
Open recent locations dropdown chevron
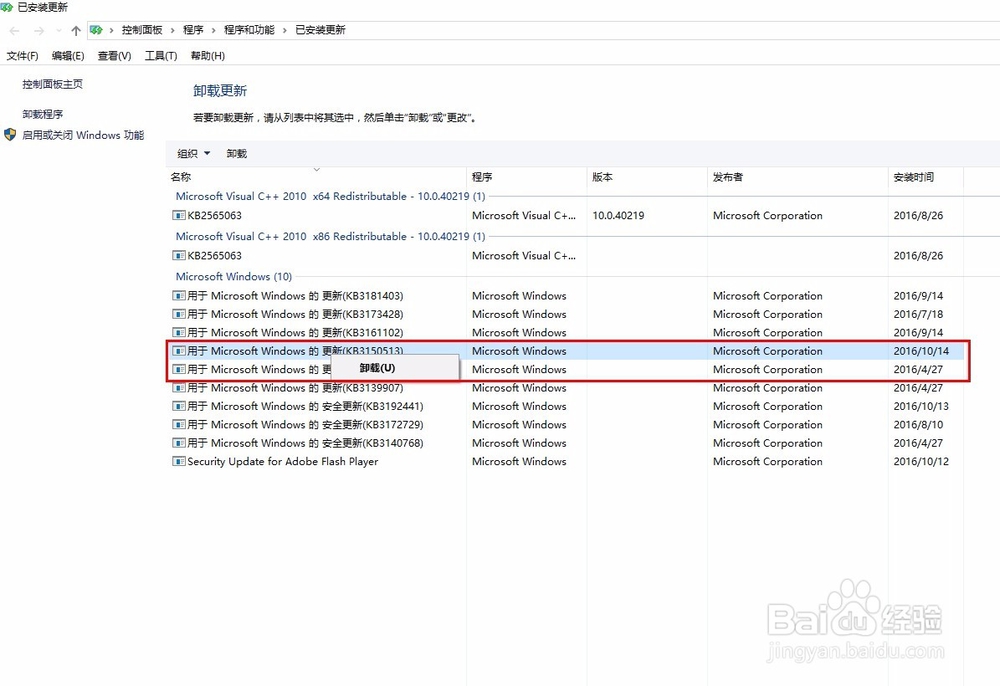[59, 31]
